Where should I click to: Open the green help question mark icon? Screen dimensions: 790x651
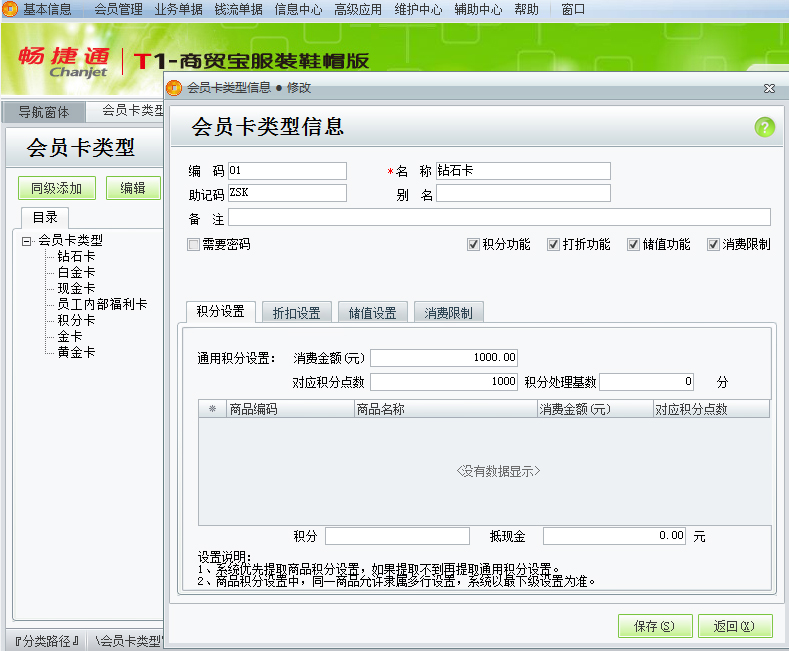point(764,127)
